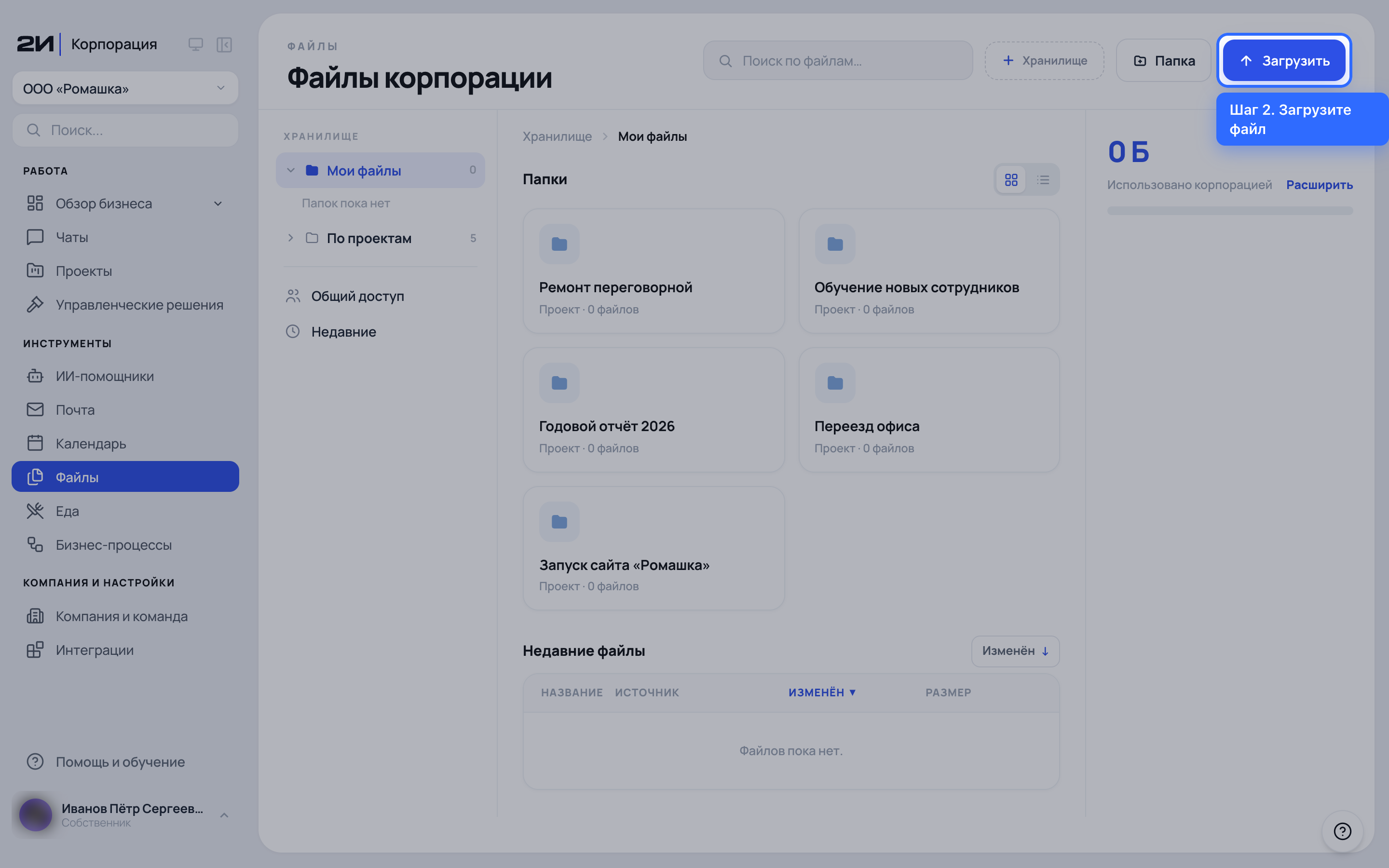Image resolution: width=1389 pixels, height=868 pixels.
Task: Click the Расширить storage link
Action: (1319, 185)
